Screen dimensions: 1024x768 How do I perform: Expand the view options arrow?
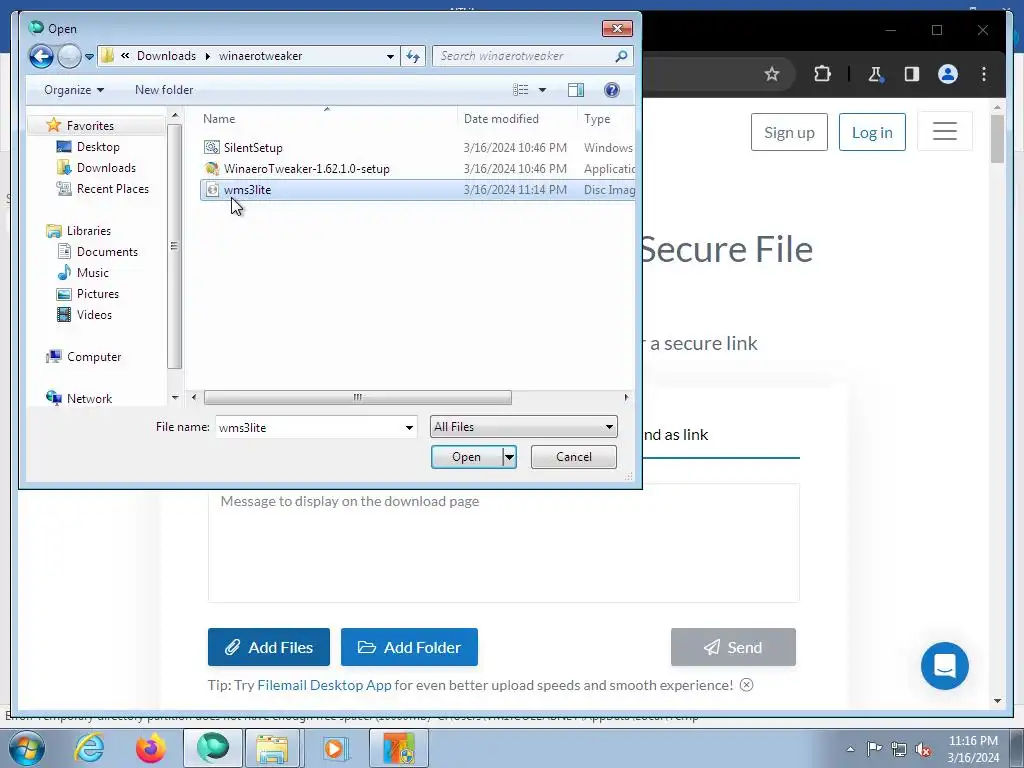pyautogui.click(x=542, y=90)
